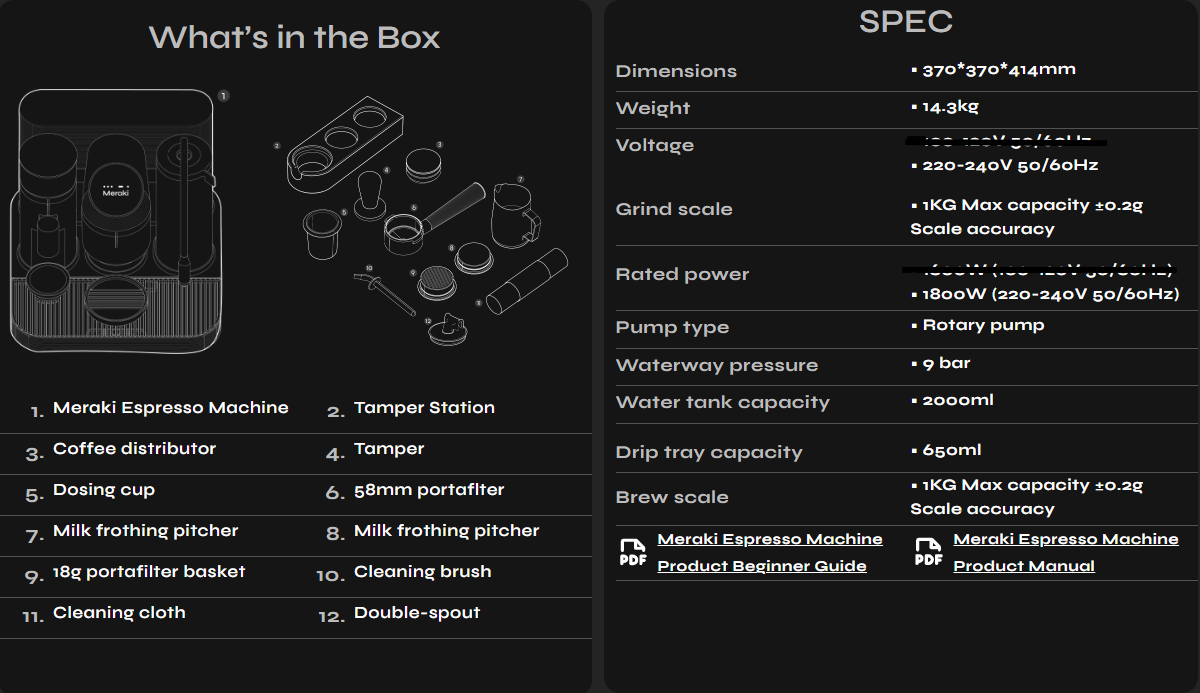The width and height of the screenshot is (1200, 693).
Task: Click the tamper station illustration with three holes
Action: click(x=342, y=145)
